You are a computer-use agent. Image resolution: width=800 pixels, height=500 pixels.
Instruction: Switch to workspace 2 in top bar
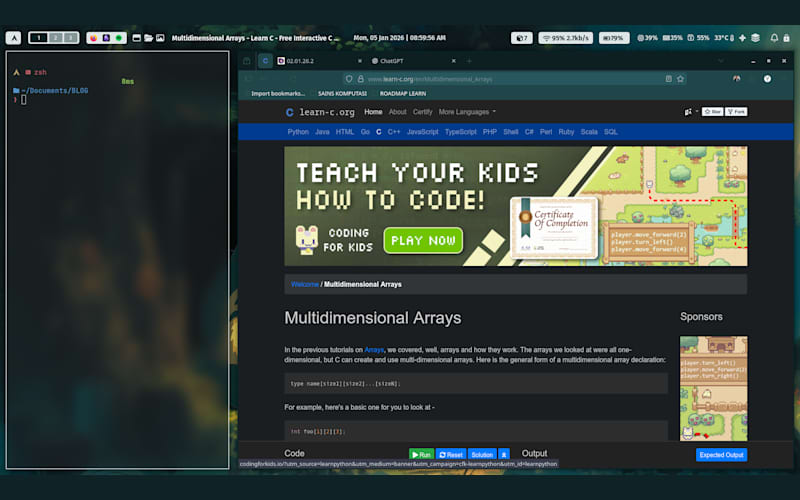click(x=56, y=38)
